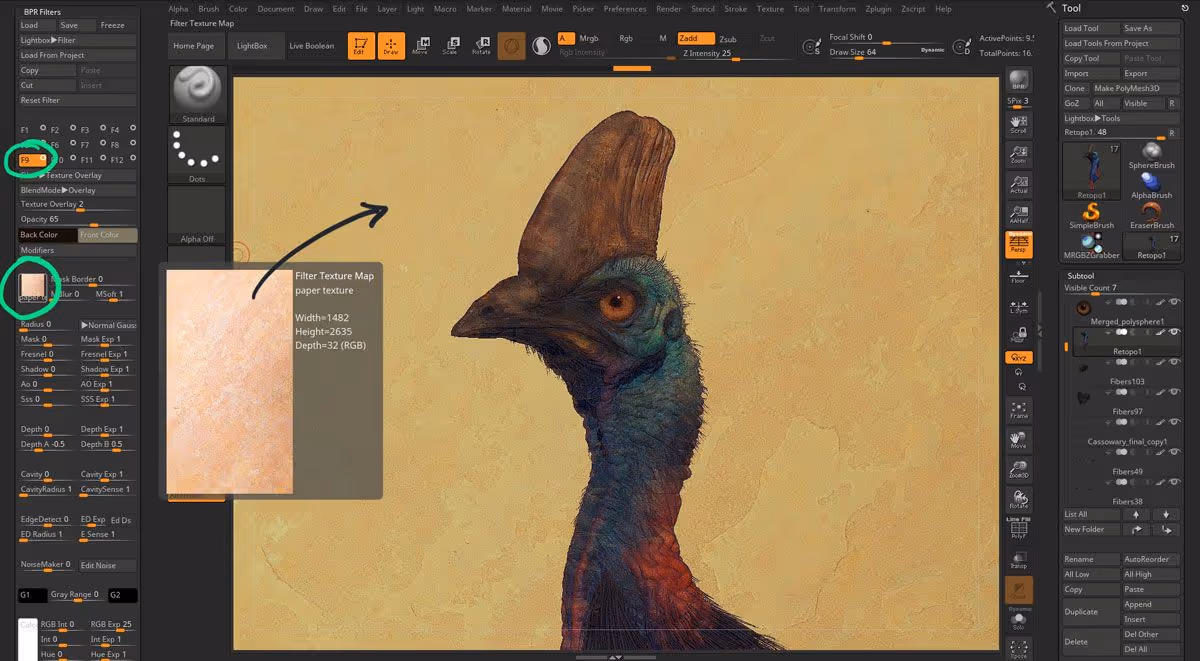Open the Zplugin menu
This screenshot has width=1200, height=661.
(877, 9)
